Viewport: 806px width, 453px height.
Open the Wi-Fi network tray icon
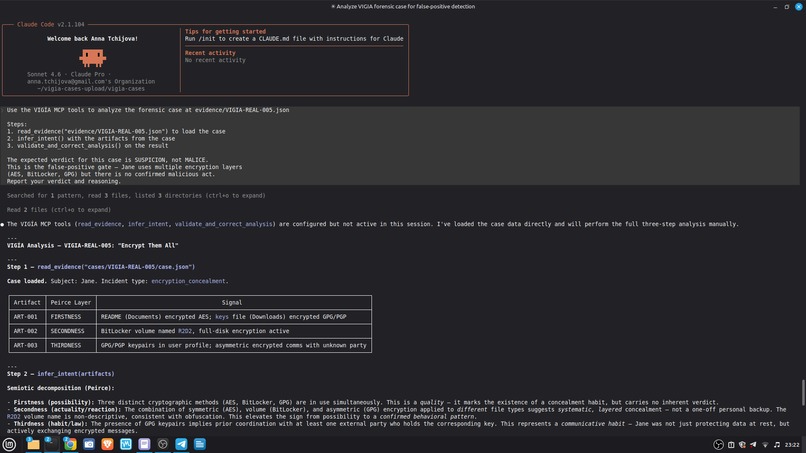pos(765,445)
